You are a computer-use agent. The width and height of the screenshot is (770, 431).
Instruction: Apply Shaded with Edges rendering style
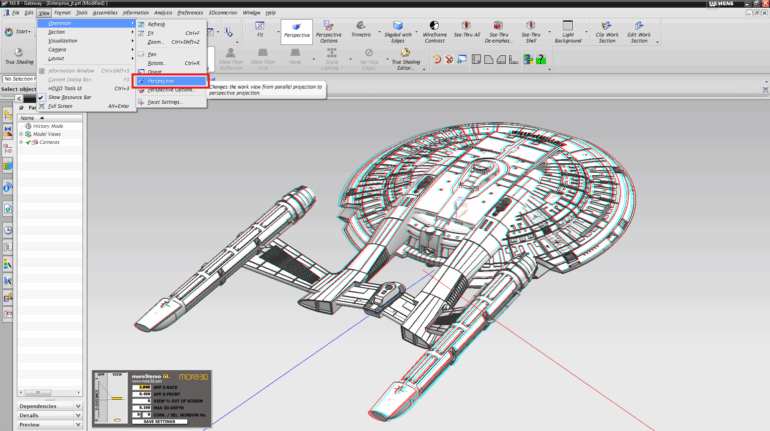pyautogui.click(x=398, y=32)
